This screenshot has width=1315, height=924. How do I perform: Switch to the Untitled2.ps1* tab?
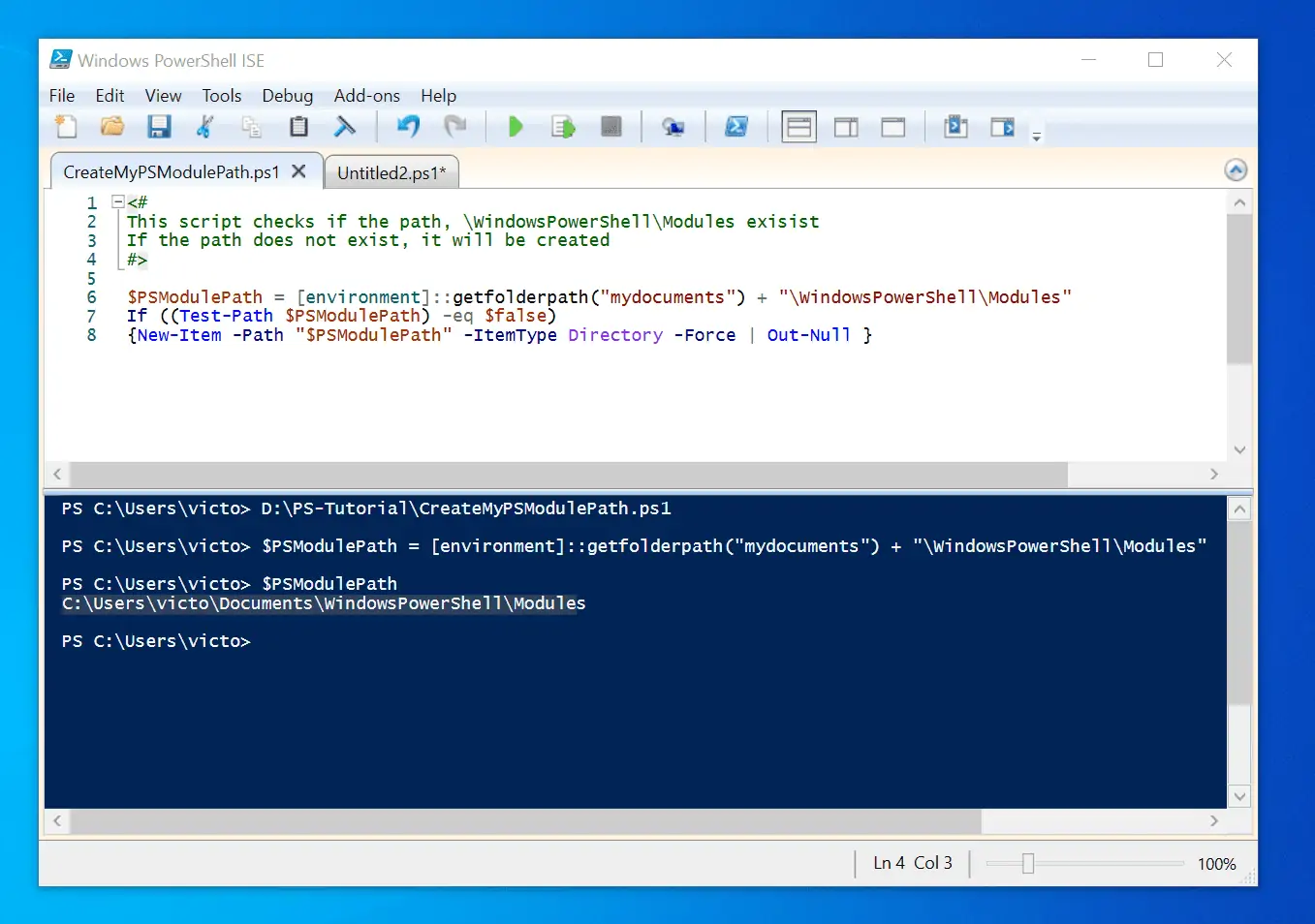pos(391,172)
